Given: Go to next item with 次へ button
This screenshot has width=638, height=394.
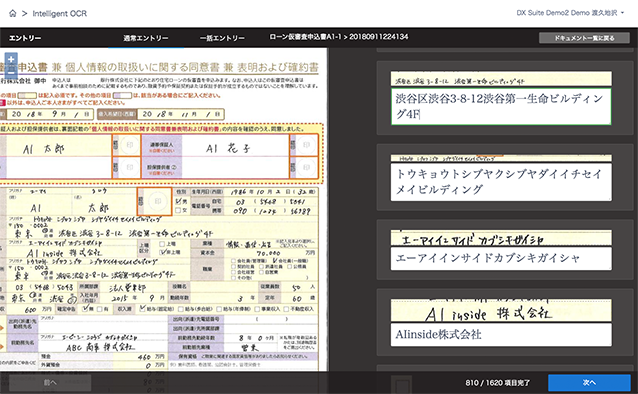Looking at the screenshot, I should coord(589,383).
